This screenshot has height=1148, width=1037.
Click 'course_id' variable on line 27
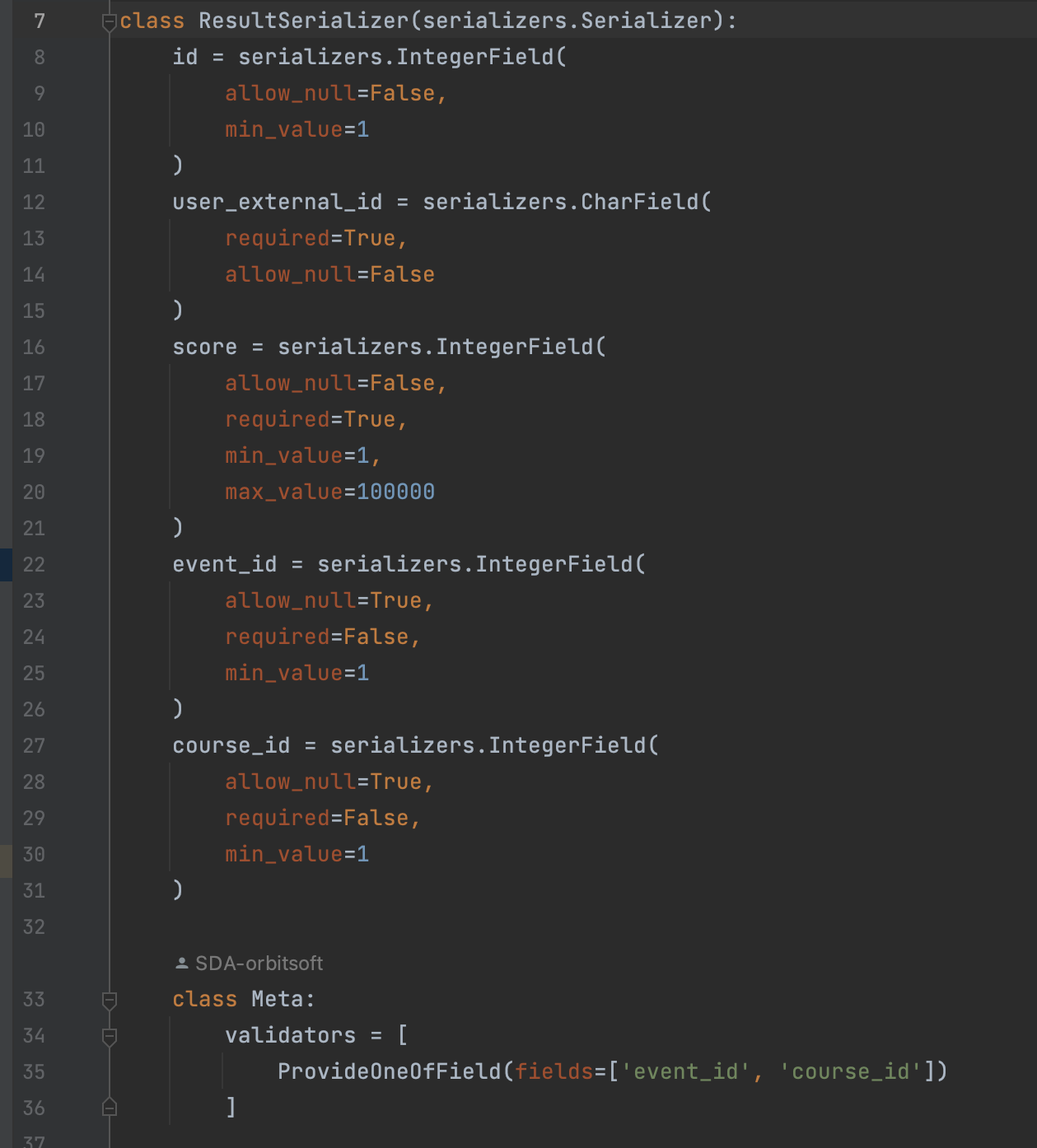pyautogui.click(x=231, y=746)
